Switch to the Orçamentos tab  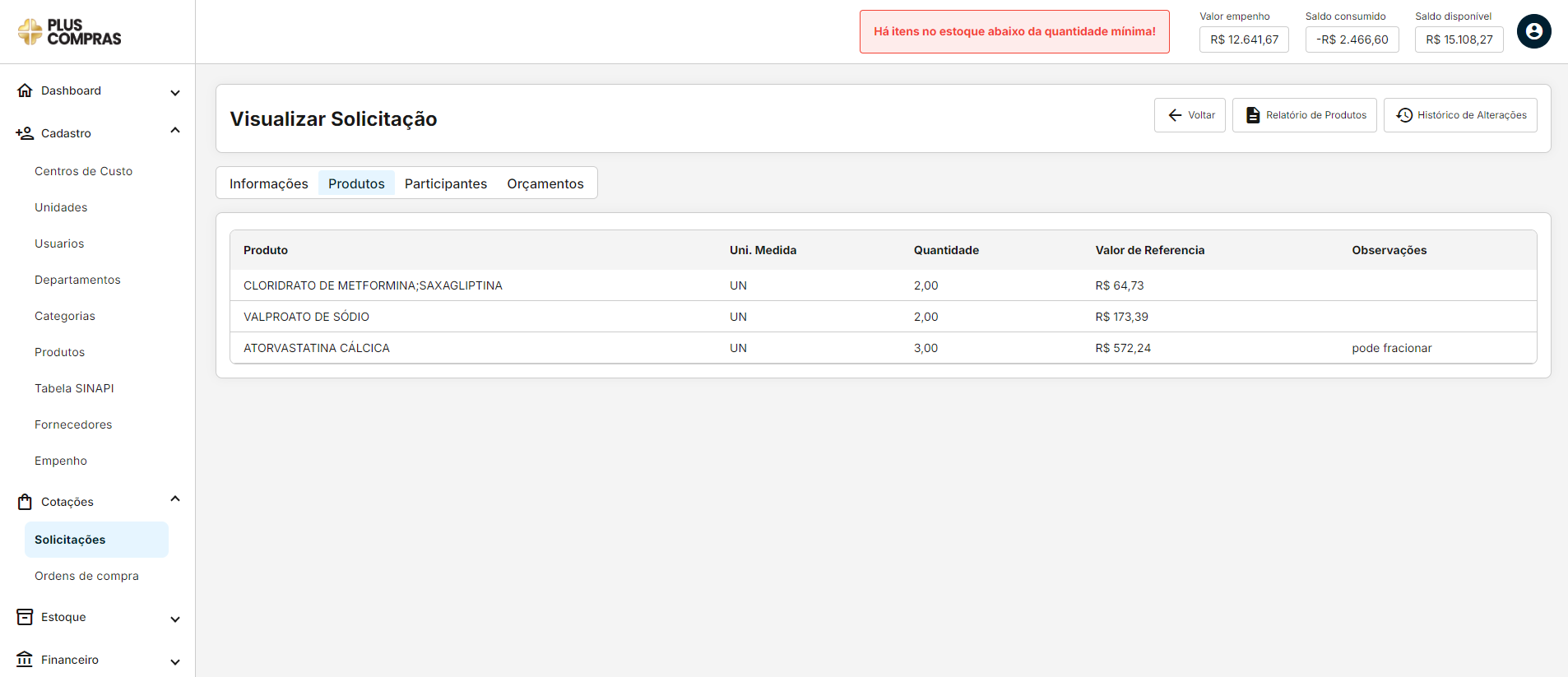tap(545, 183)
